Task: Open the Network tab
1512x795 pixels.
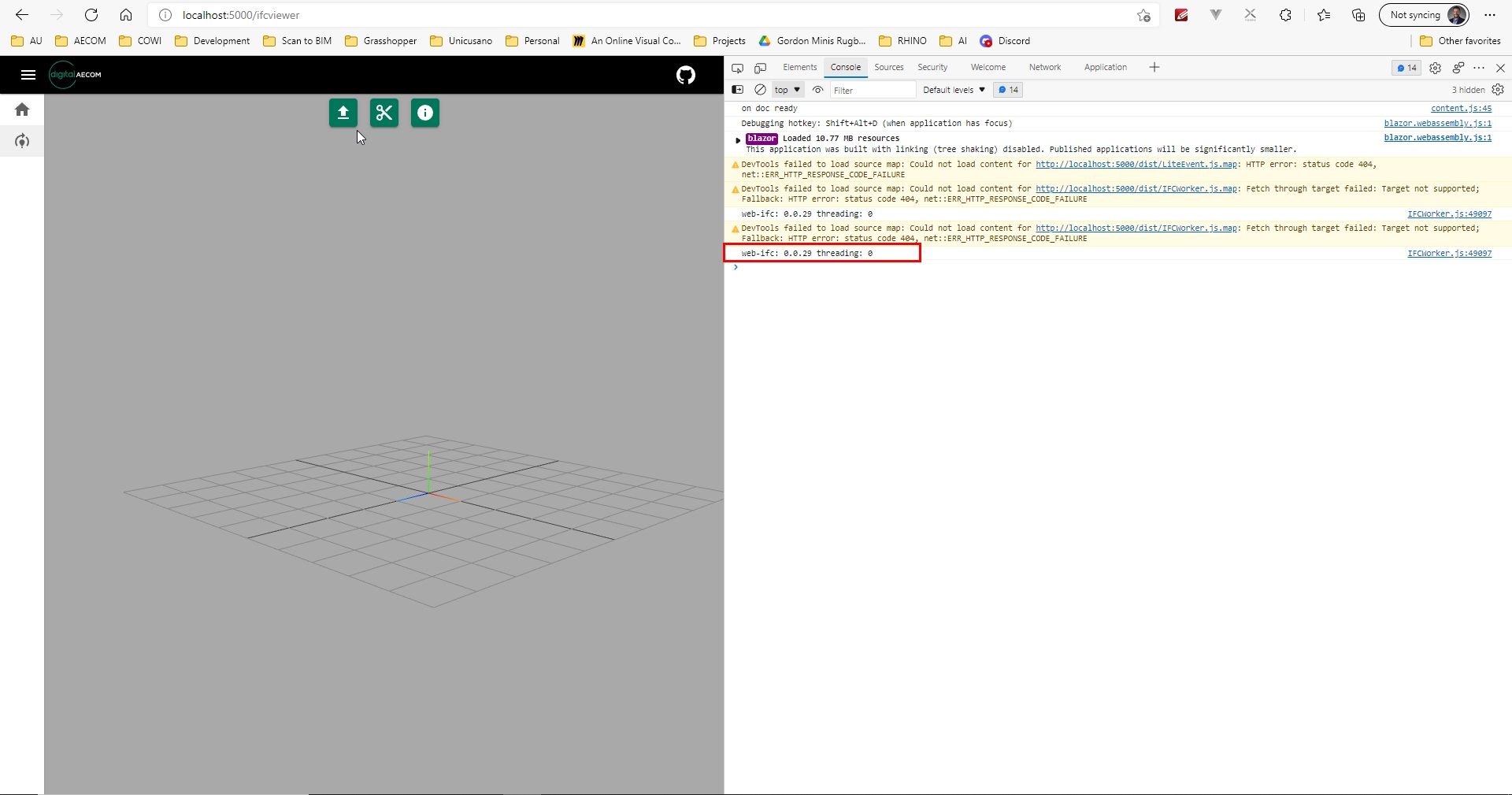Action: 1045,68
